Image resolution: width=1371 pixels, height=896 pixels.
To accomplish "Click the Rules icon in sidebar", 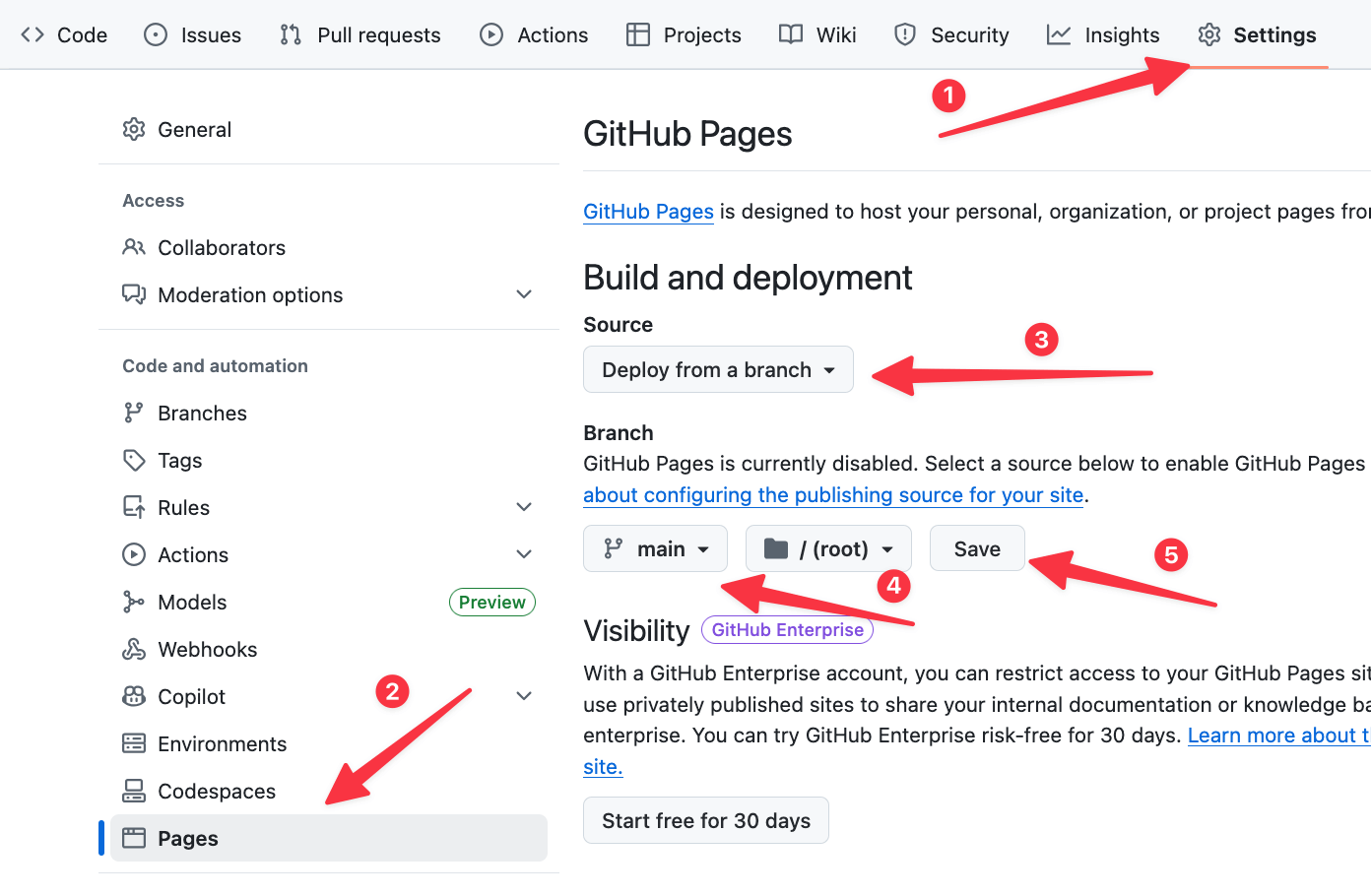I will tap(134, 507).
